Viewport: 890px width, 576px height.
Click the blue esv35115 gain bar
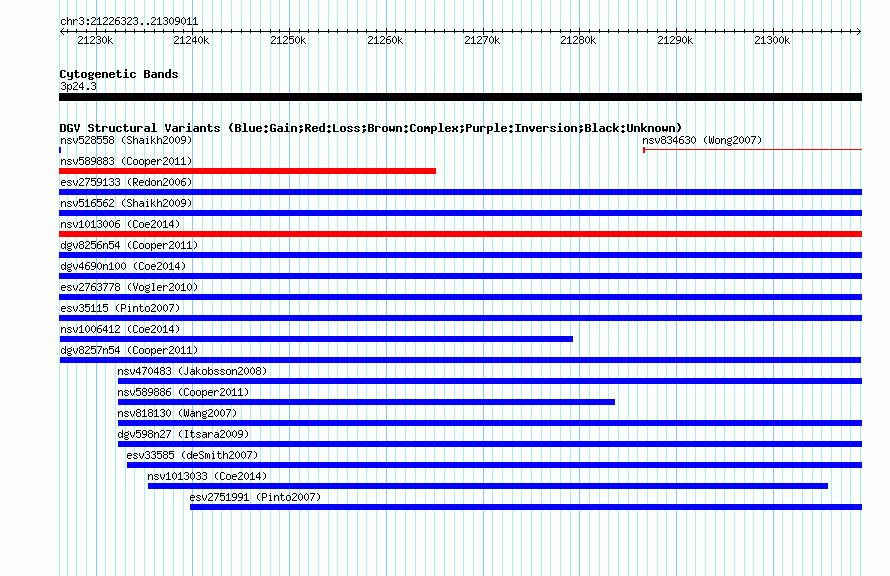click(x=460, y=318)
